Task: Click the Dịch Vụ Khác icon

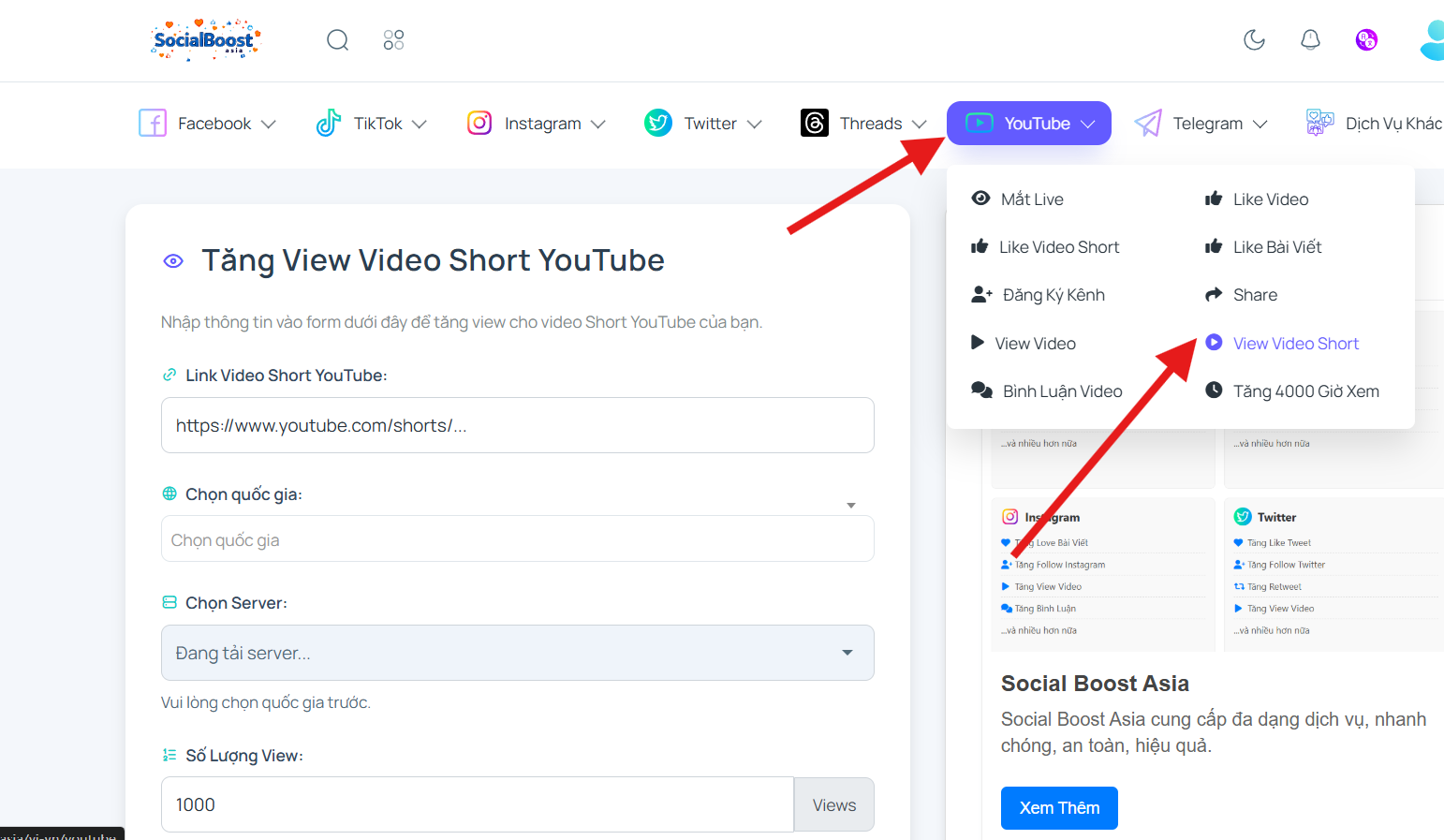Action: click(1320, 123)
